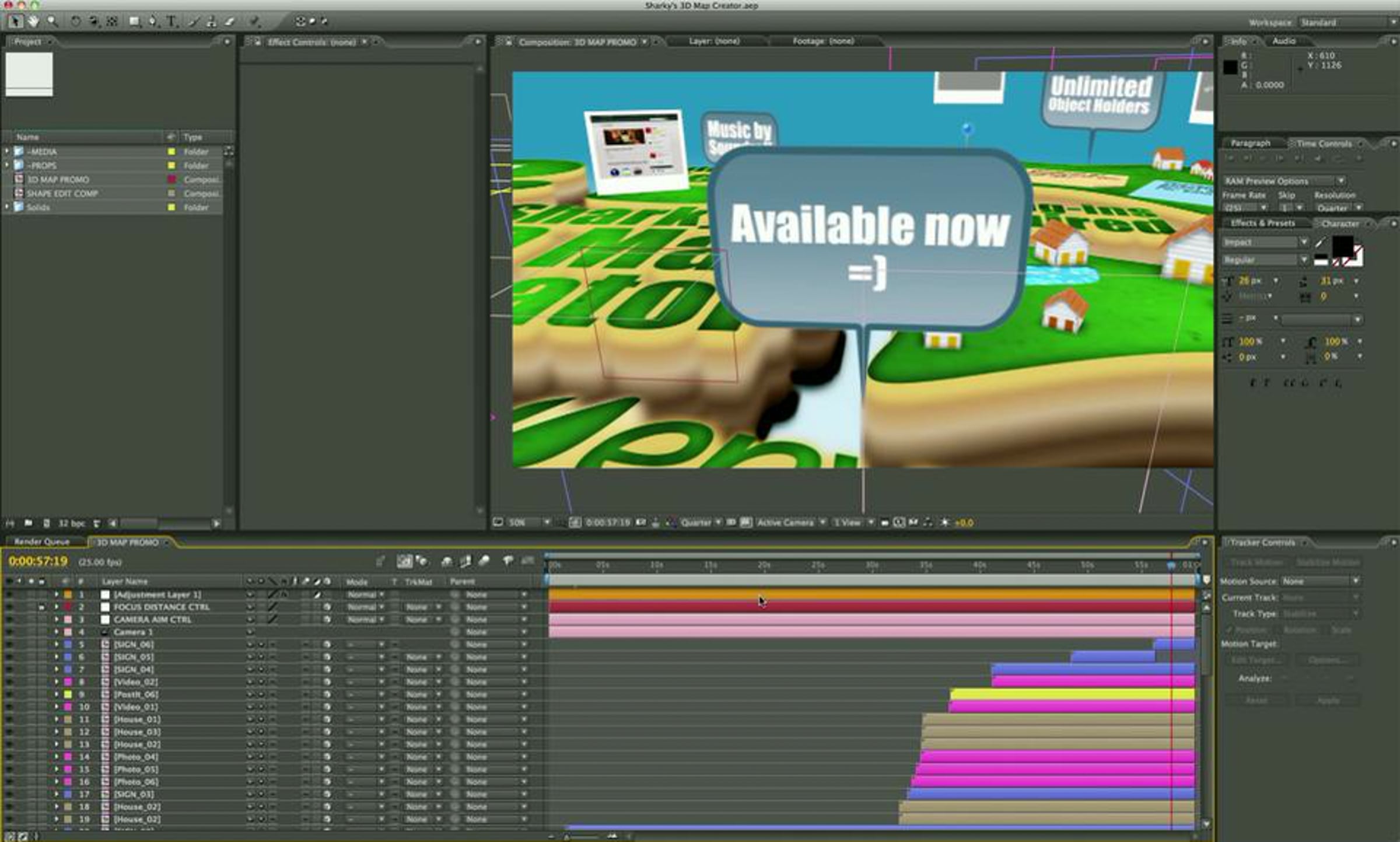Screen dimensions: 1400x842
Task: Select the Horizontal Type tool
Action: coord(172,22)
